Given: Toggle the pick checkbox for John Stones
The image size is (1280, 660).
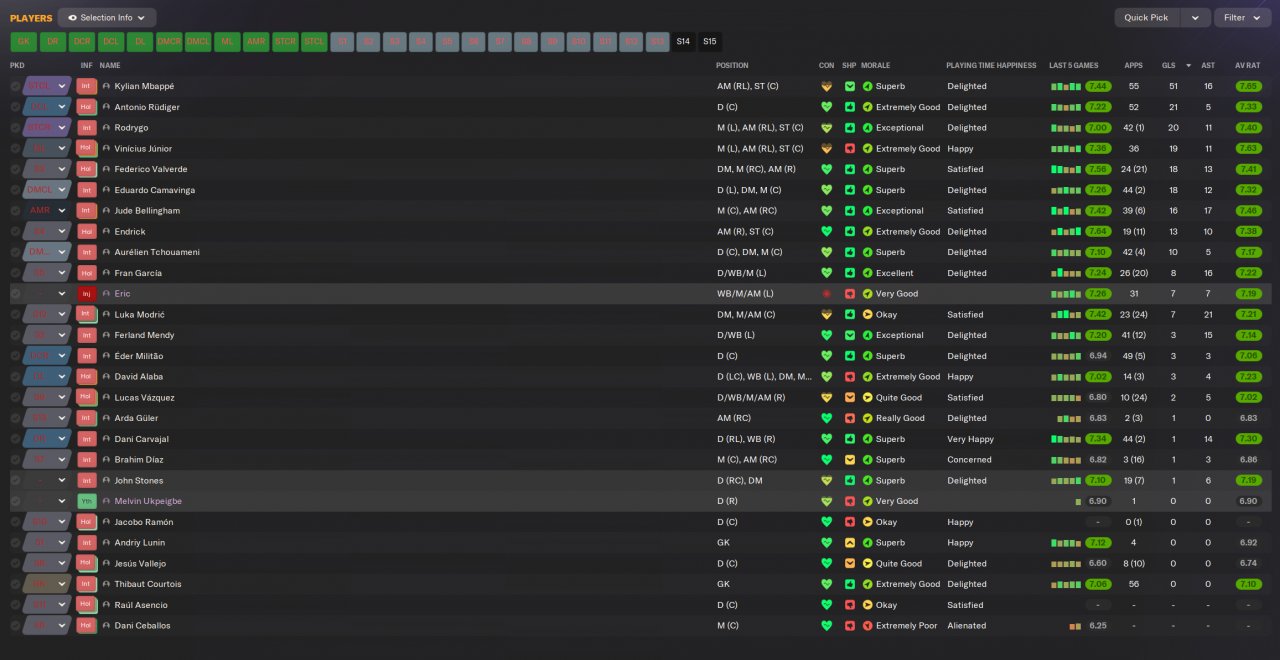Looking at the screenshot, I should (15, 480).
